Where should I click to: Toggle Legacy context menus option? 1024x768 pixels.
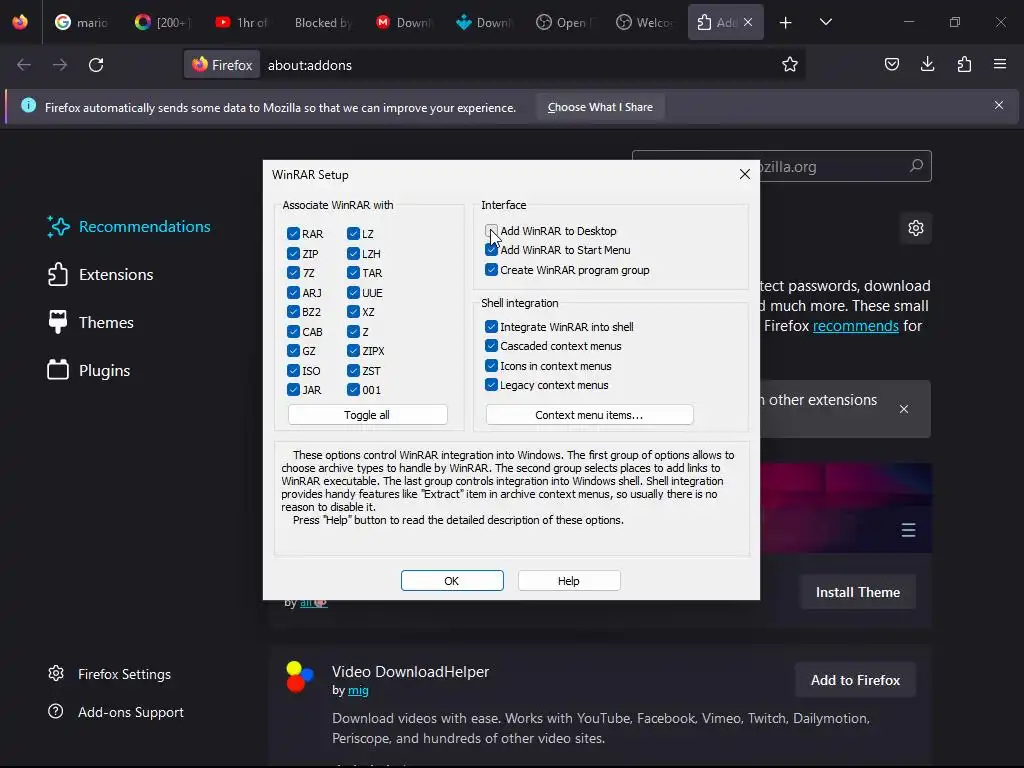491,385
